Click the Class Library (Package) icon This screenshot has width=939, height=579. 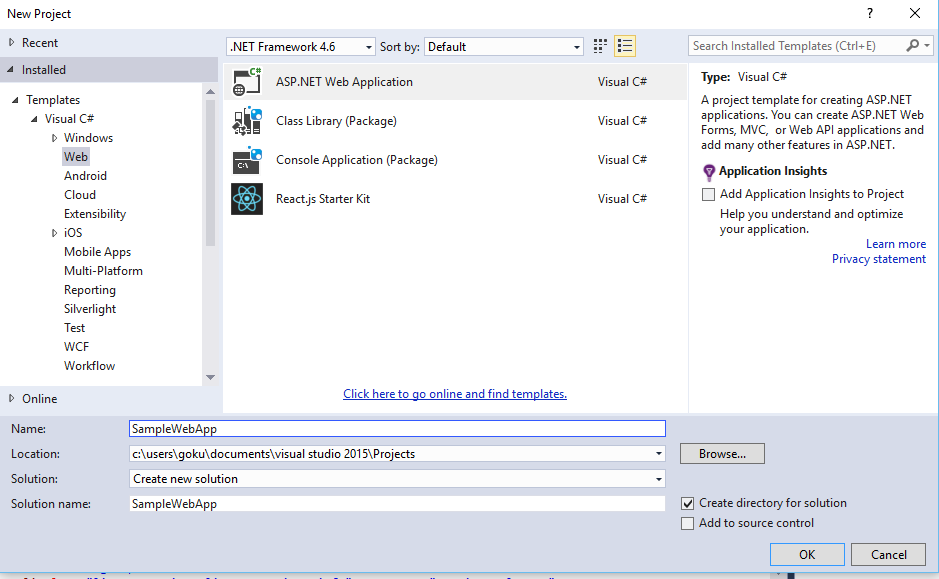pos(247,120)
